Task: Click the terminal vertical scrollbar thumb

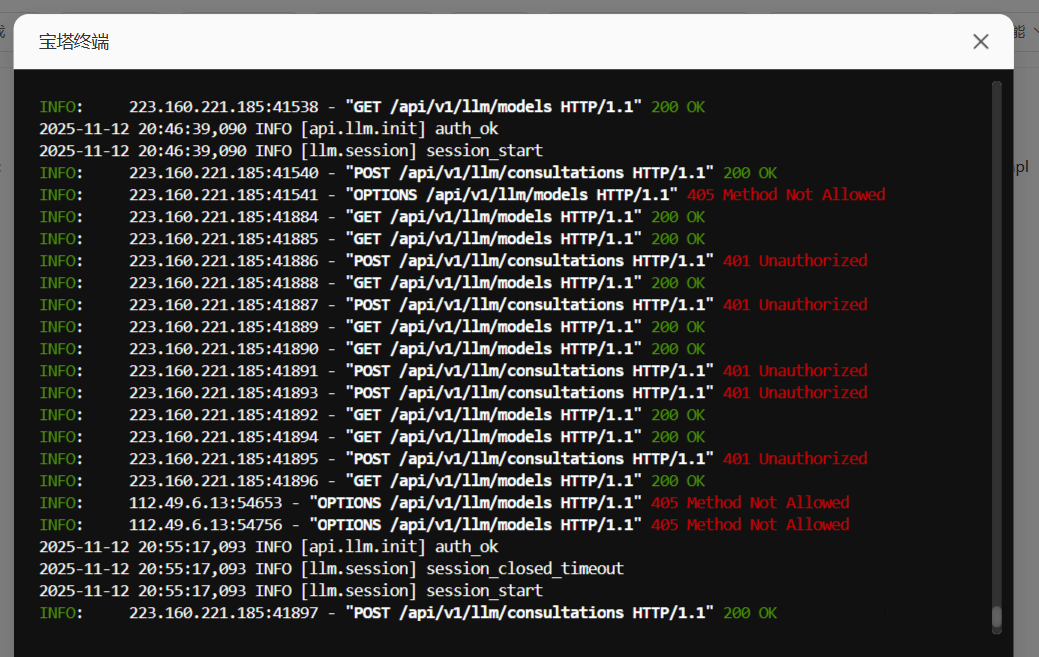Action: (996, 617)
